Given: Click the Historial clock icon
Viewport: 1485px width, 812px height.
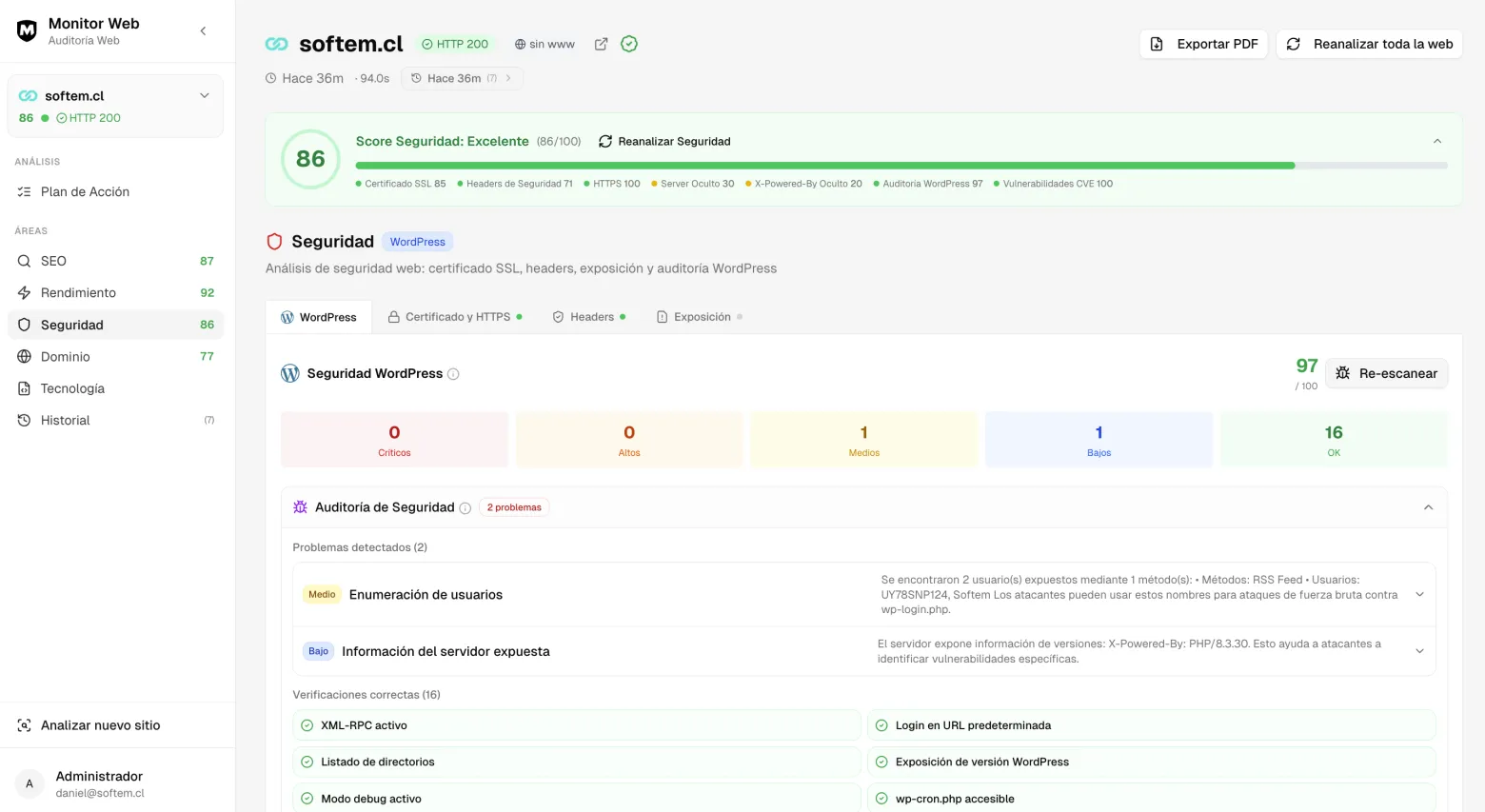Looking at the screenshot, I should click(24, 420).
